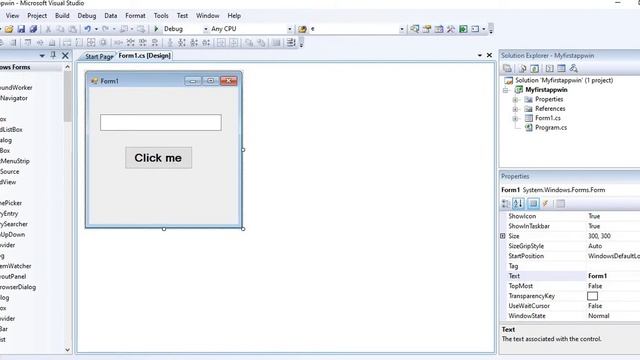
Task: Pin the Toolbox panel with pushpin icon
Action: tap(53, 55)
